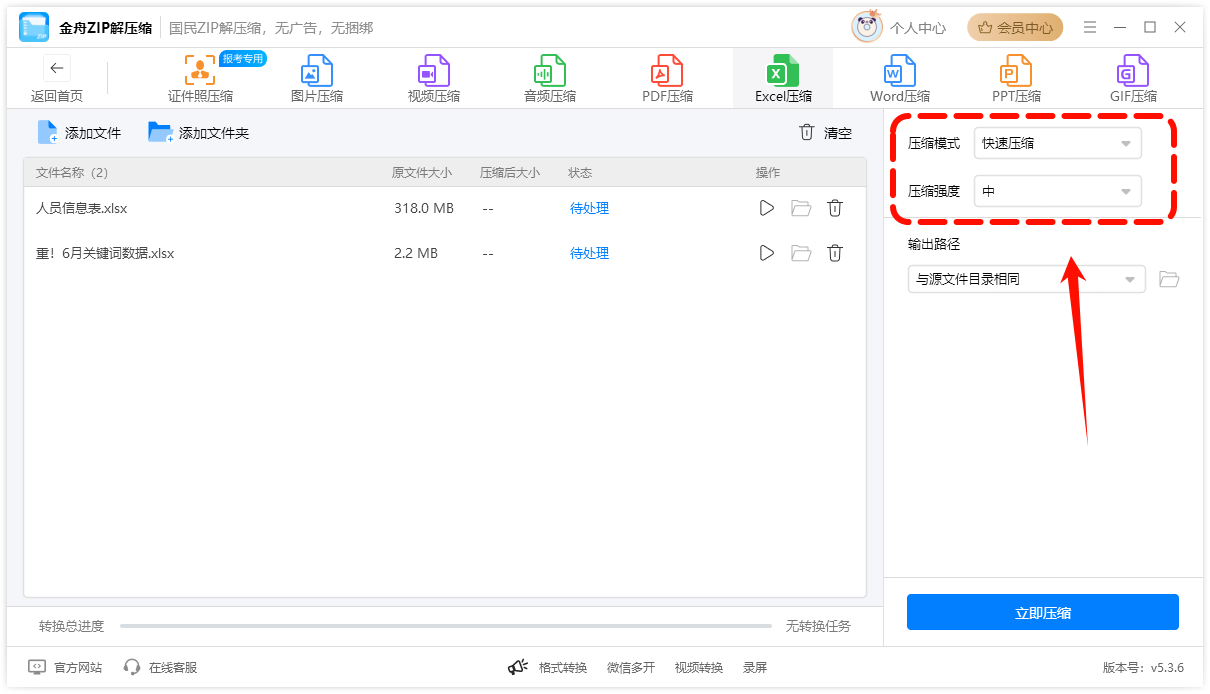Click the 318.0 MB size value
Screen dimensions: 1210x694
tap(424, 208)
